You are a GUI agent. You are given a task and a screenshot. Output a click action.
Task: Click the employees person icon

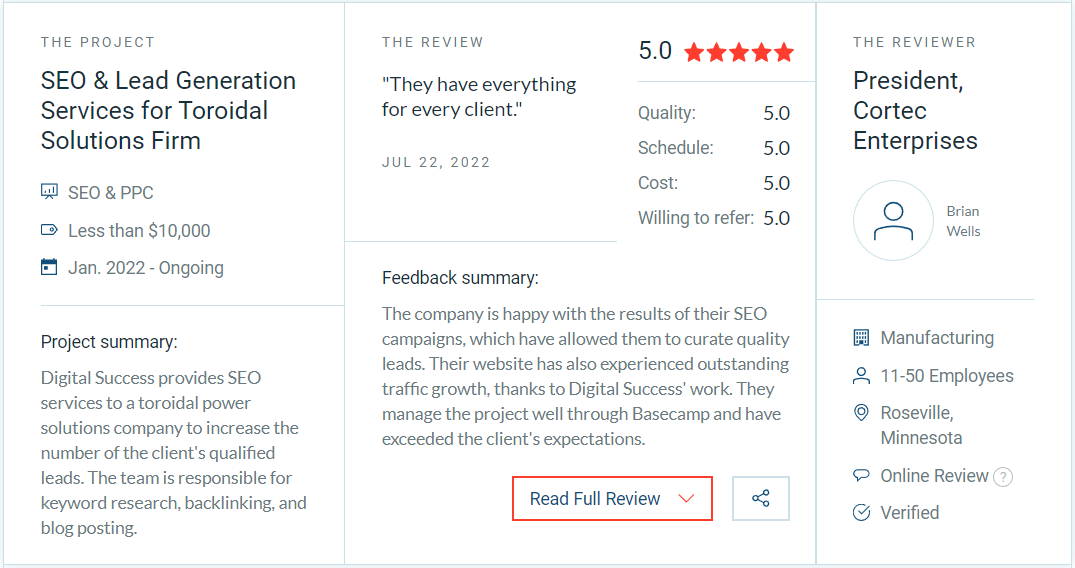pos(861,376)
